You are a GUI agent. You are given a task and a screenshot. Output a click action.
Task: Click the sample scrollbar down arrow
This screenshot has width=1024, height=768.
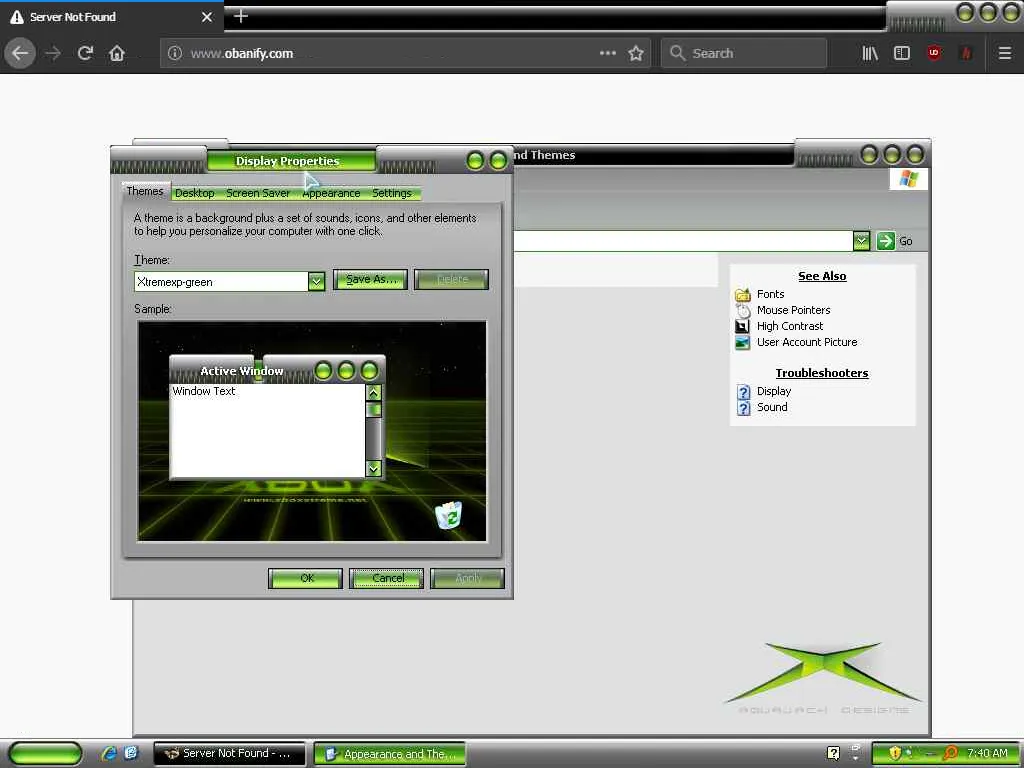click(x=374, y=468)
